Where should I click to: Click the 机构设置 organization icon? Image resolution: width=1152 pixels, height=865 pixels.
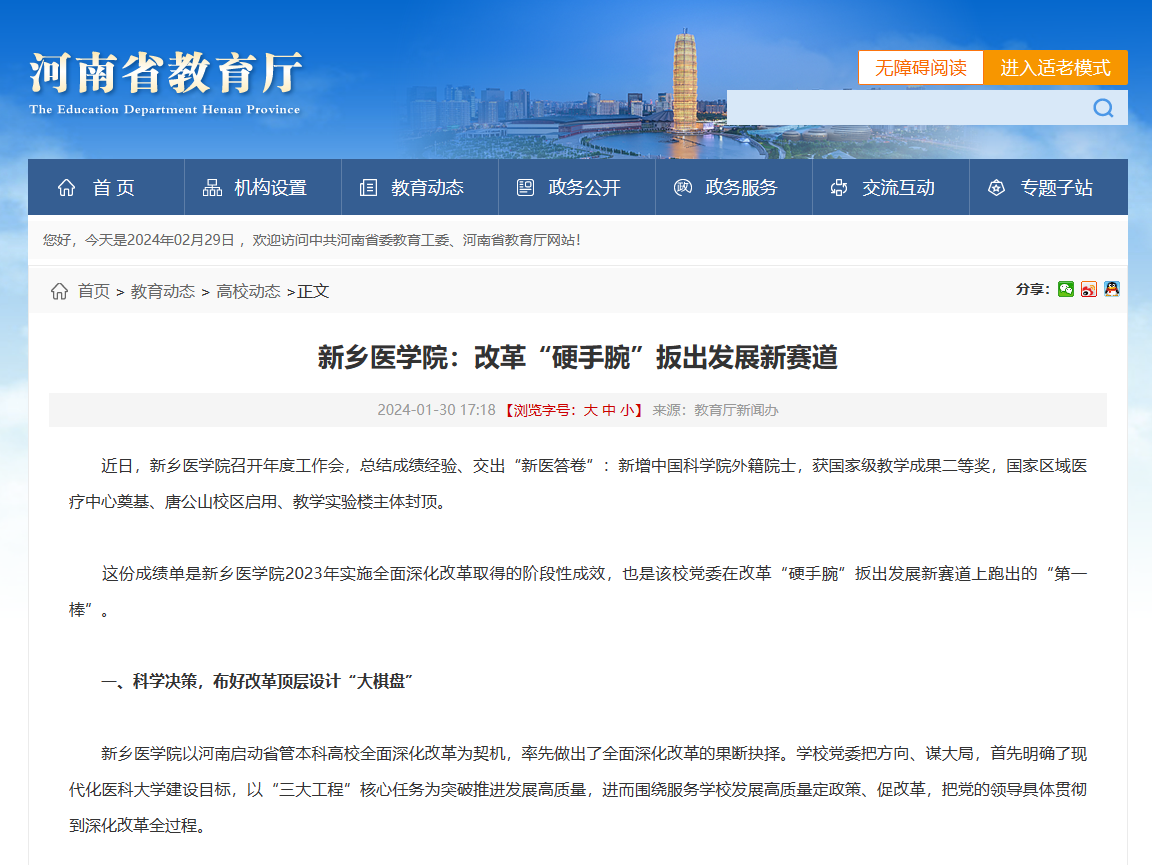(212, 187)
